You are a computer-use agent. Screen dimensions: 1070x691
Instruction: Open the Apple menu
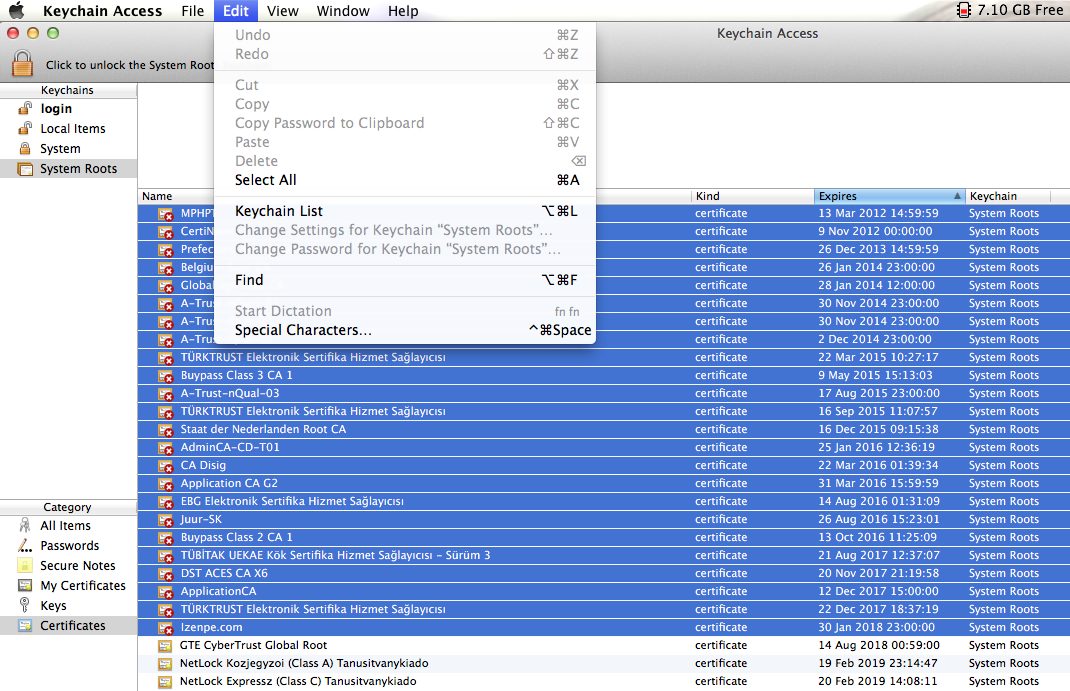[16, 10]
